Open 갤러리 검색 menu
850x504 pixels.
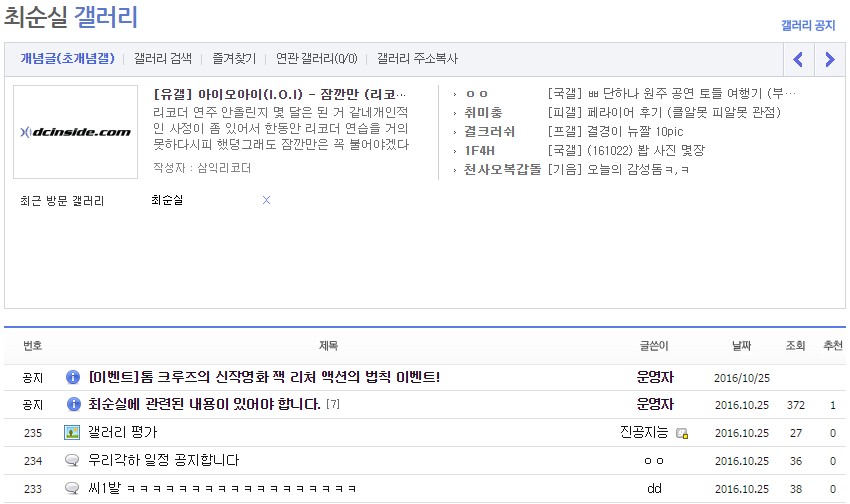(x=162, y=59)
